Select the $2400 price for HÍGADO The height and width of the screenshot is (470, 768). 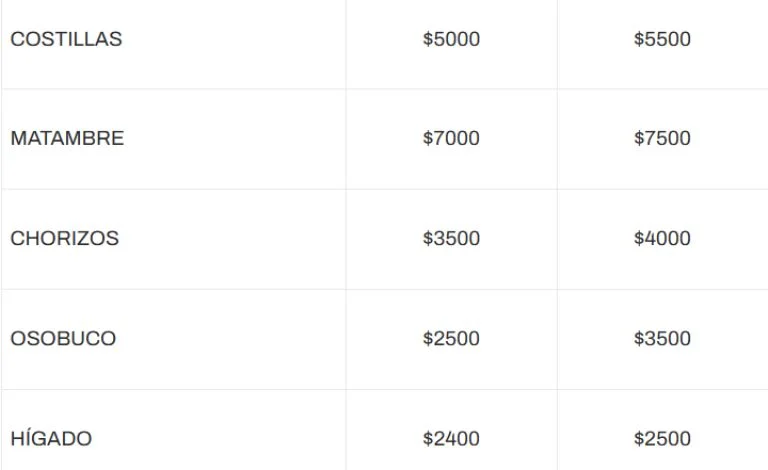click(451, 438)
